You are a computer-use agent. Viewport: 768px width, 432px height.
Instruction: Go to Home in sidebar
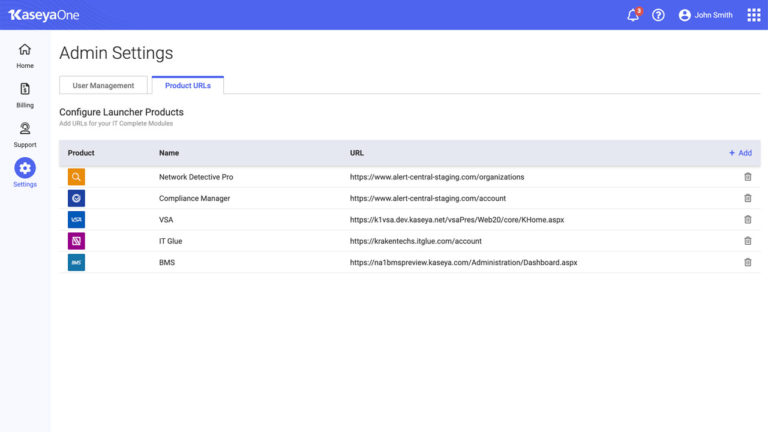25,56
